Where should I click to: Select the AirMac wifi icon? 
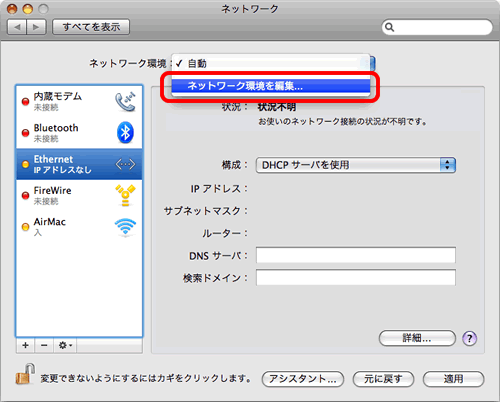click(125, 227)
